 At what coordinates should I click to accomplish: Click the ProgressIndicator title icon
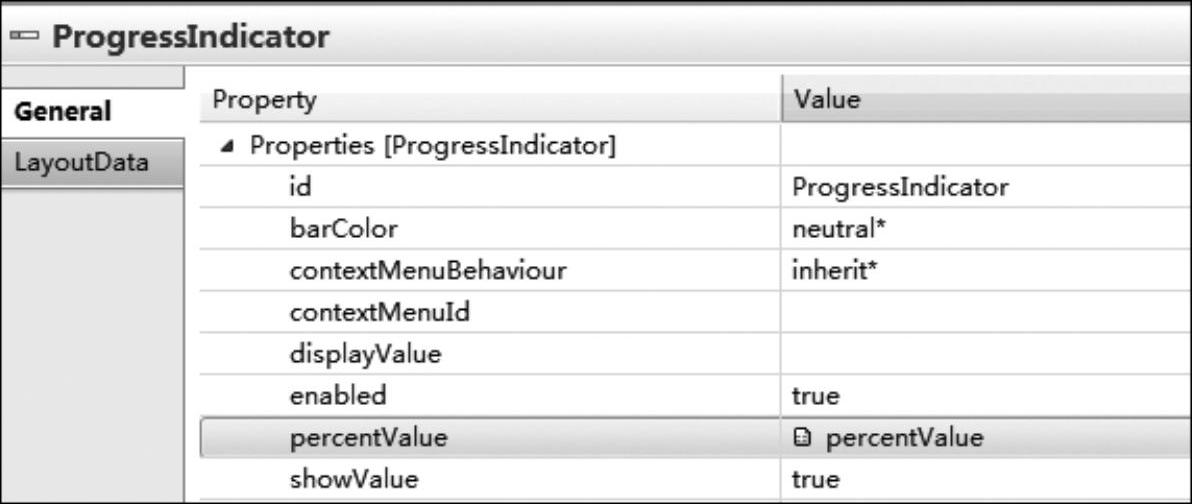27,36
